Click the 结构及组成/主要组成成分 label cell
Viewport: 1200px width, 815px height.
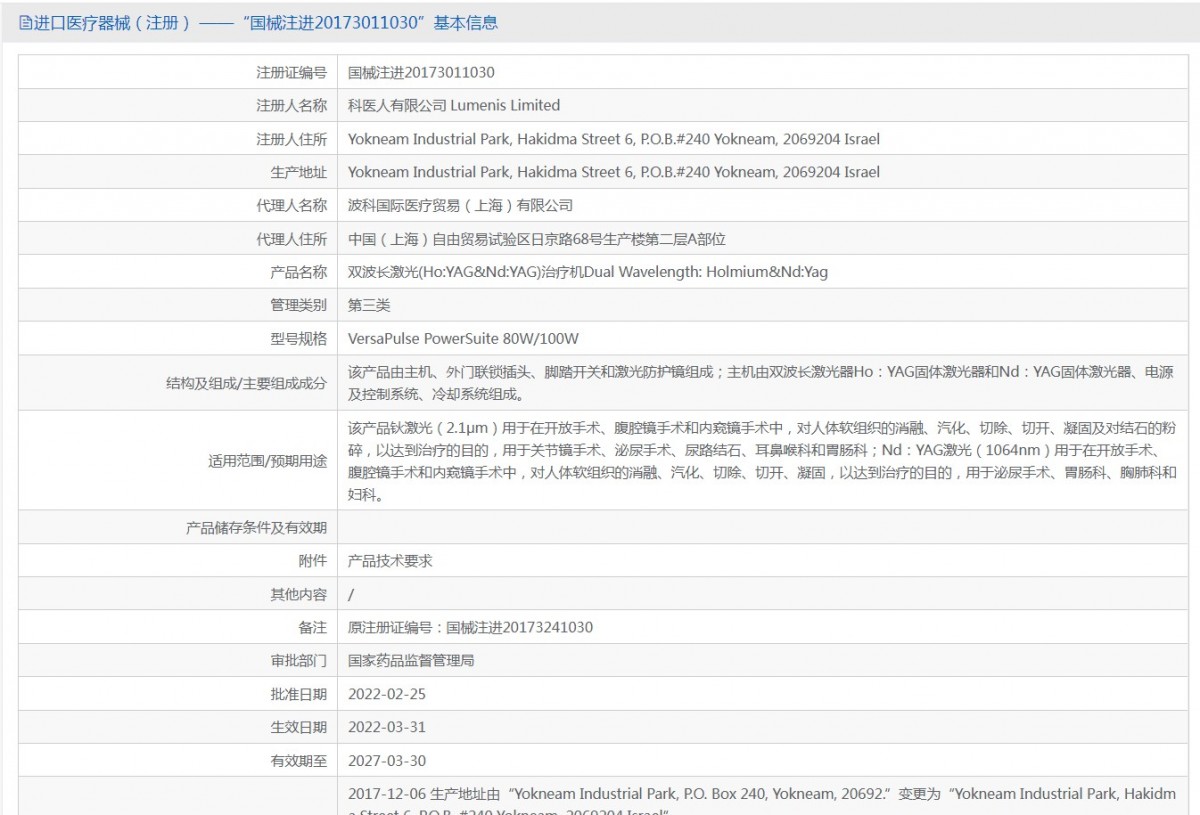point(178,383)
